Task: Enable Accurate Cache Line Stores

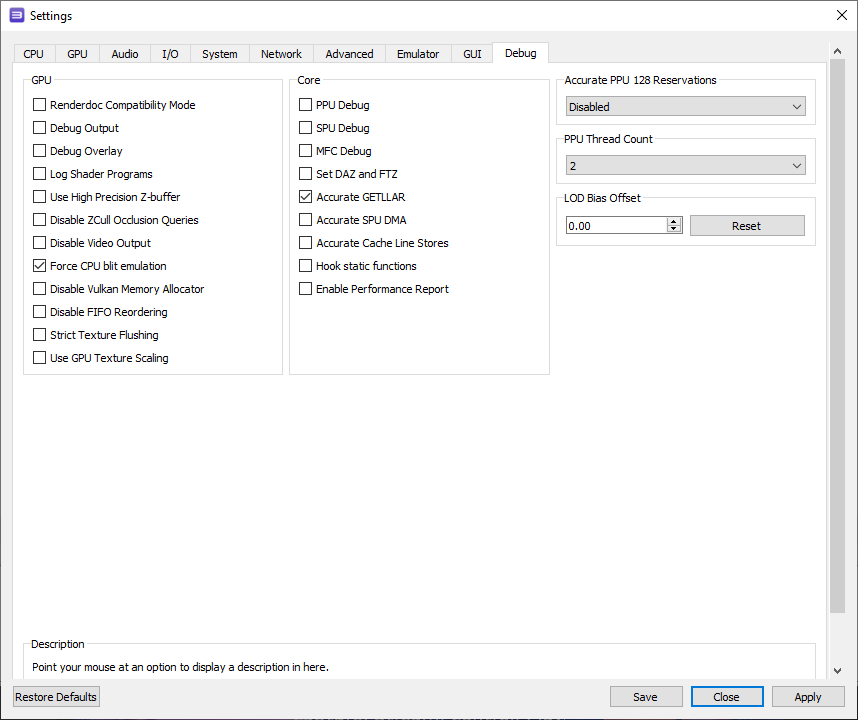Action: pyautogui.click(x=305, y=242)
